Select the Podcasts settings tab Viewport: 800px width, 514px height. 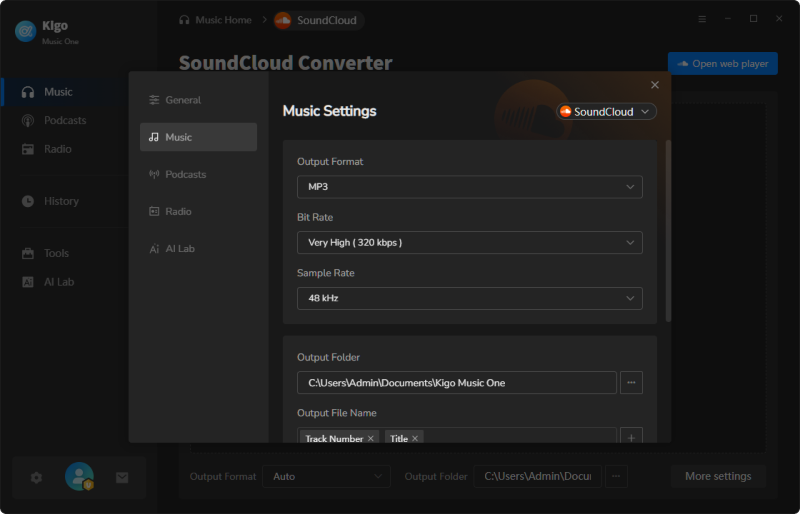tap(198, 174)
